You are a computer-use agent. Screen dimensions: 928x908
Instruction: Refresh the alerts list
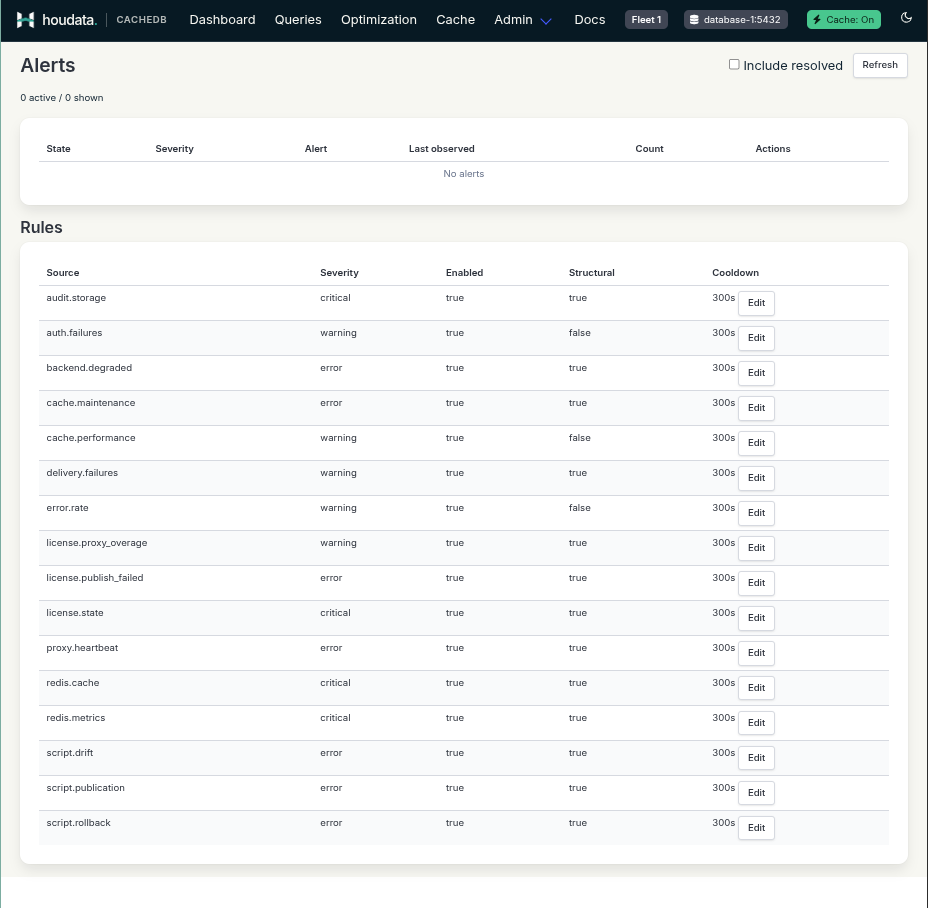880,65
